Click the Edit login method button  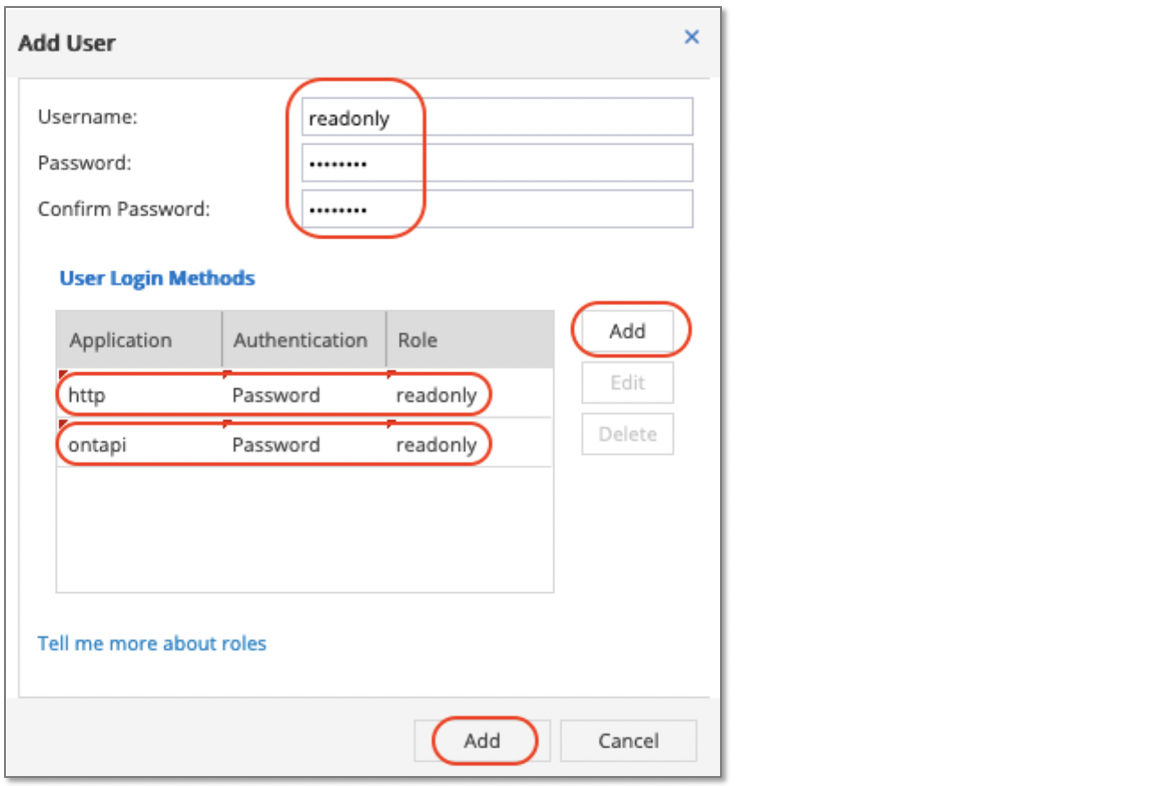tap(627, 382)
